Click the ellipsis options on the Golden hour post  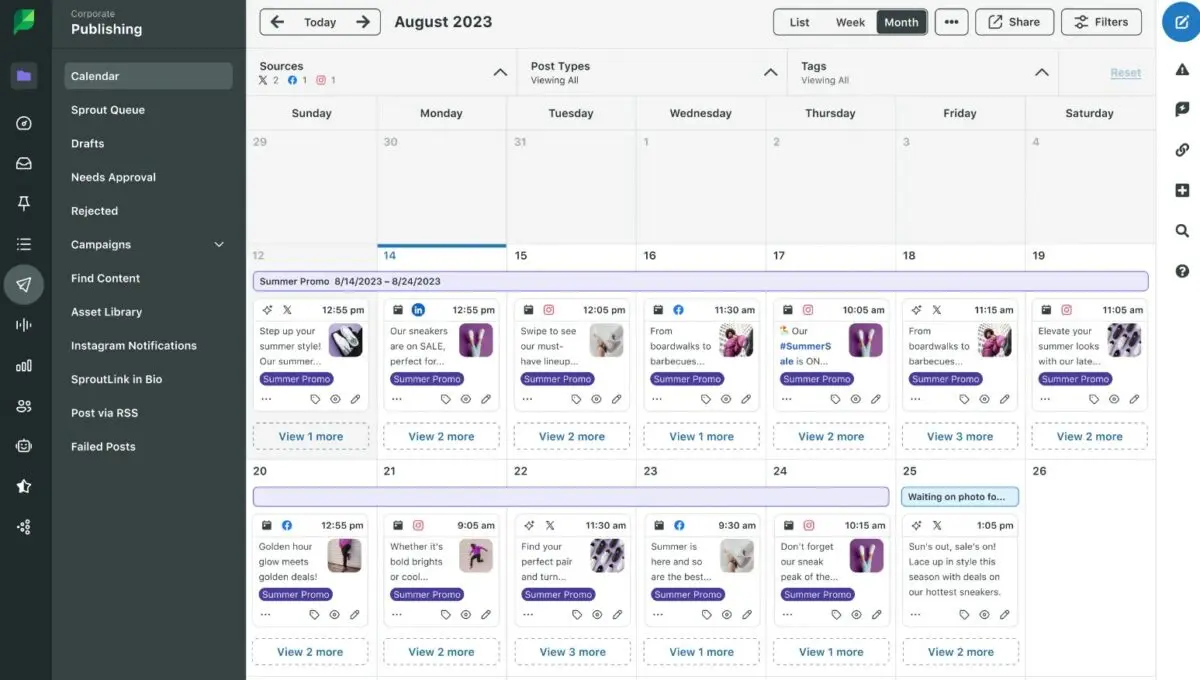266,614
